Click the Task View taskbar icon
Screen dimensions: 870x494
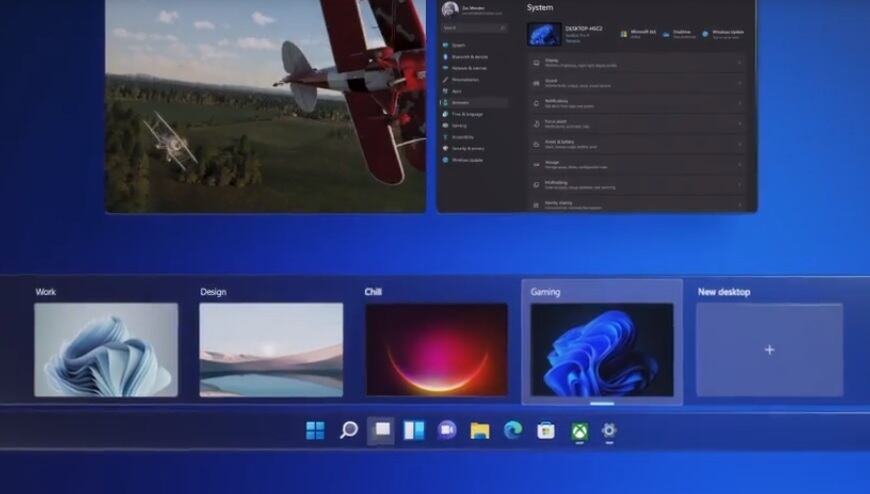click(381, 430)
